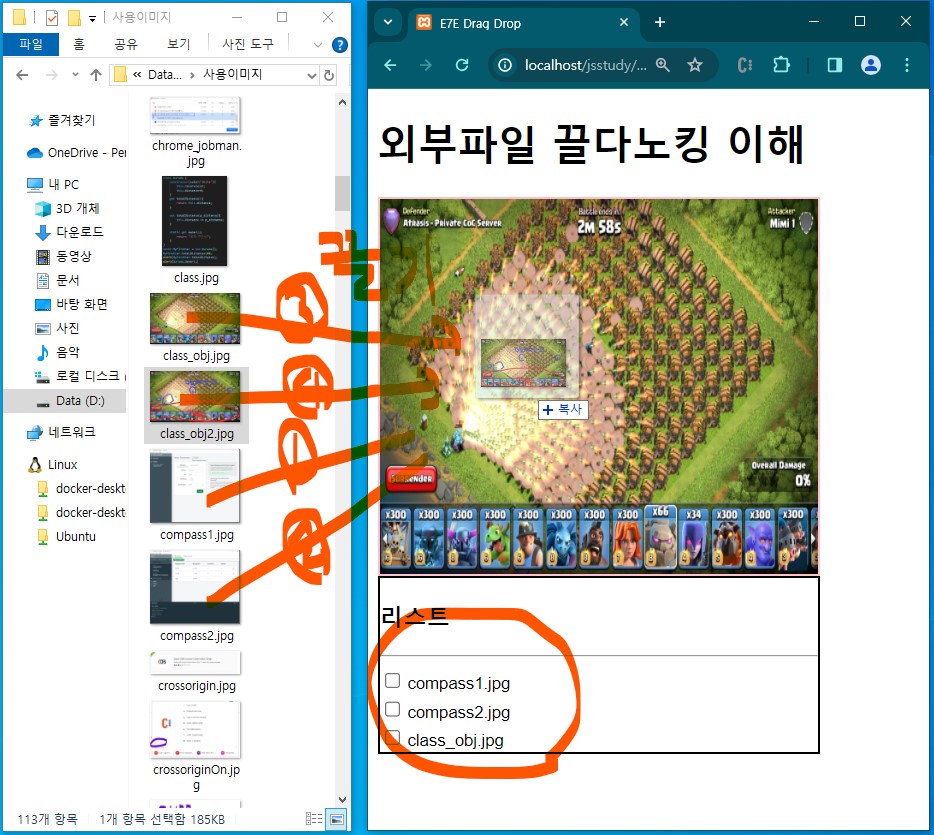Refresh the Explorer folder view
Image resolution: width=934 pixels, height=835 pixels.
point(329,76)
